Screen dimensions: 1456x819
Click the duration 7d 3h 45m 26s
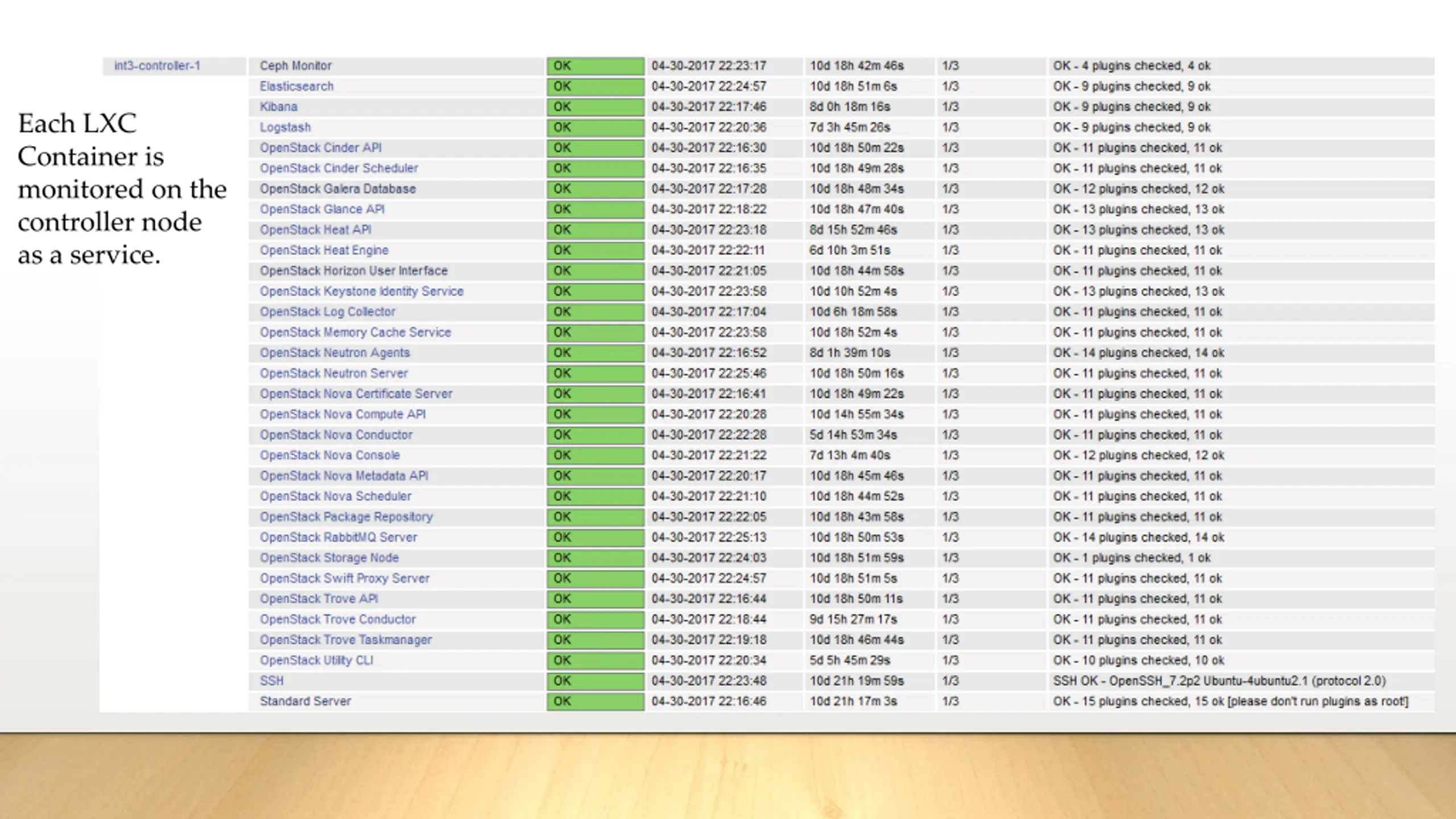click(850, 127)
